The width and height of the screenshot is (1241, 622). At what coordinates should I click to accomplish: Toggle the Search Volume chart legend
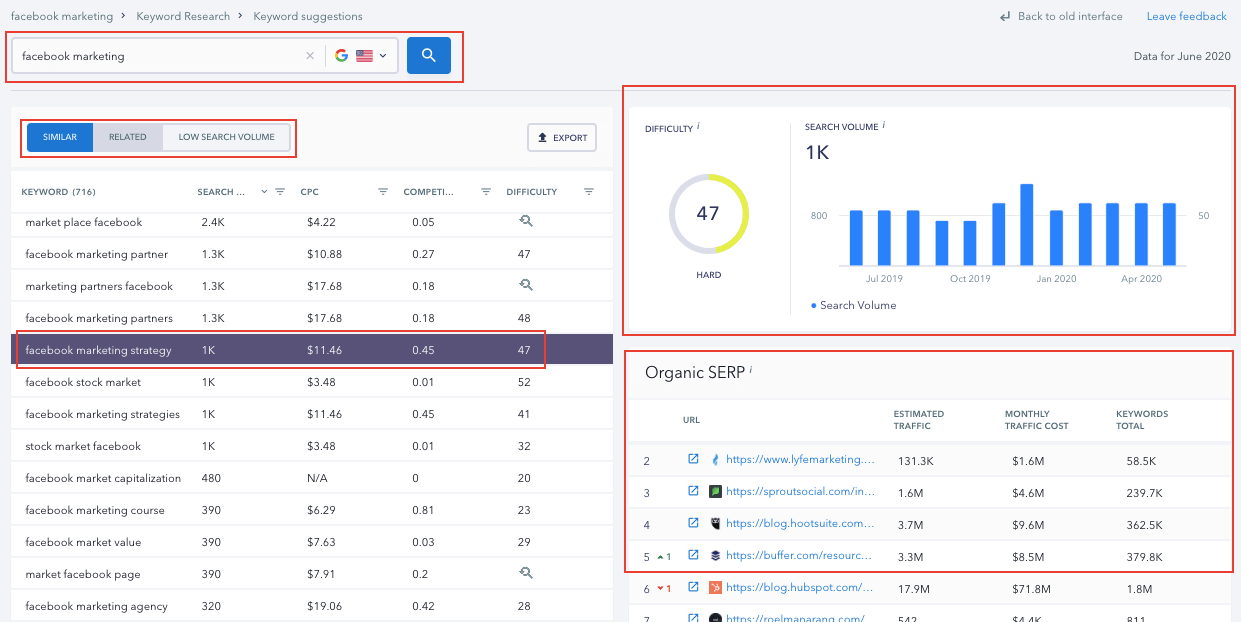[x=853, y=305]
